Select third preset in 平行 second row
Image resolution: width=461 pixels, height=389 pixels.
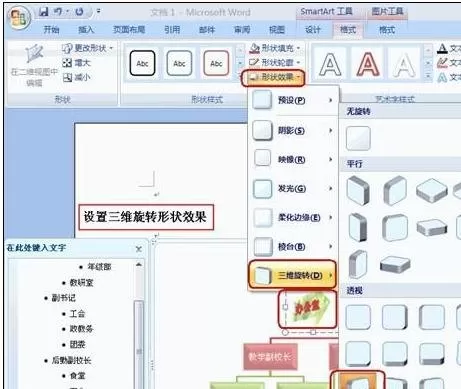point(432,227)
